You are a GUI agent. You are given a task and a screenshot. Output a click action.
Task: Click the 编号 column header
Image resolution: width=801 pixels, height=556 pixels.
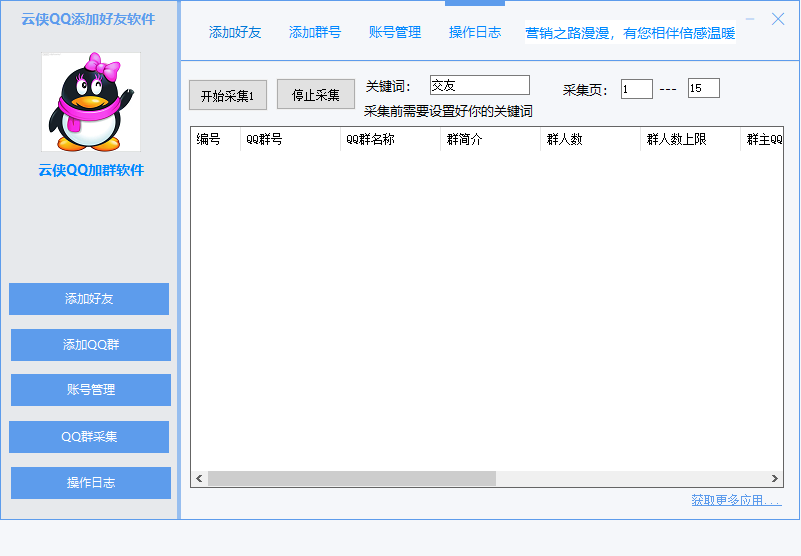tap(216, 139)
